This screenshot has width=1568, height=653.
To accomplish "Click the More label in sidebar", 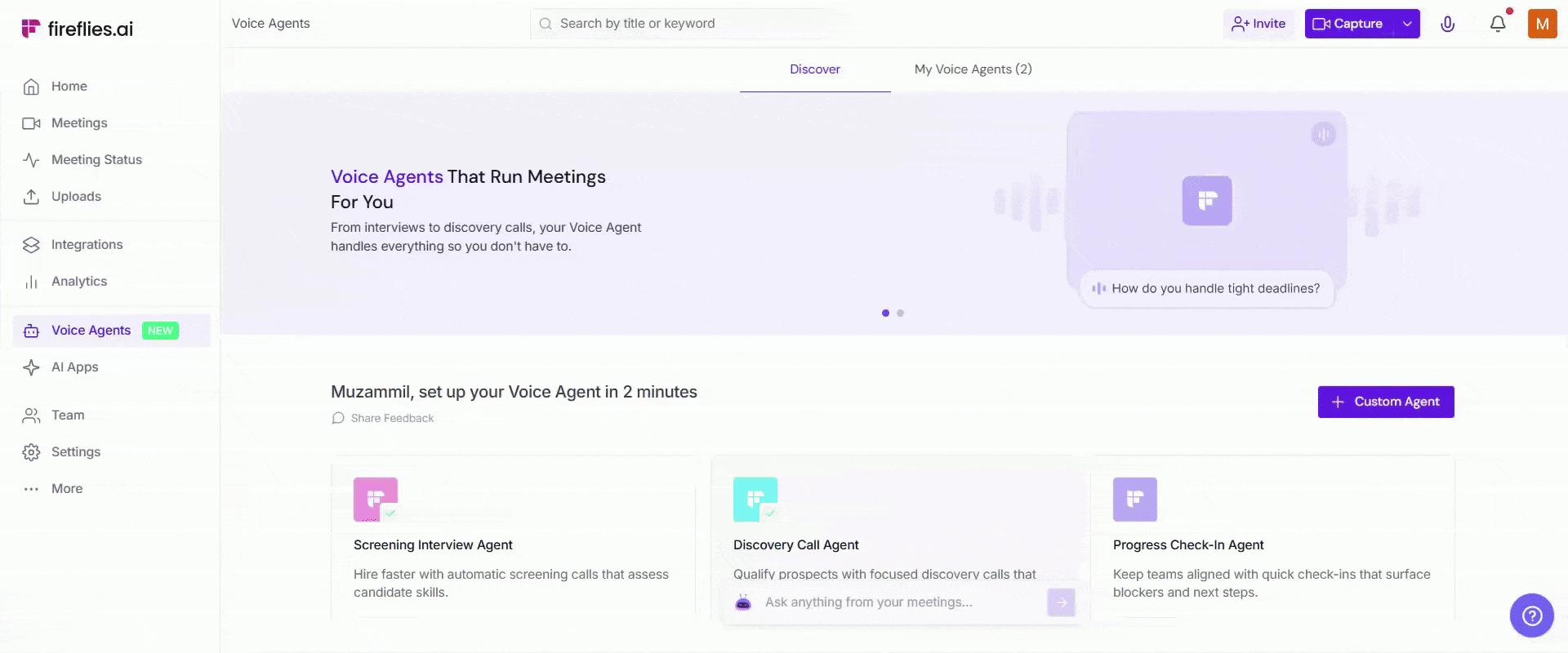I will pos(67,489).
